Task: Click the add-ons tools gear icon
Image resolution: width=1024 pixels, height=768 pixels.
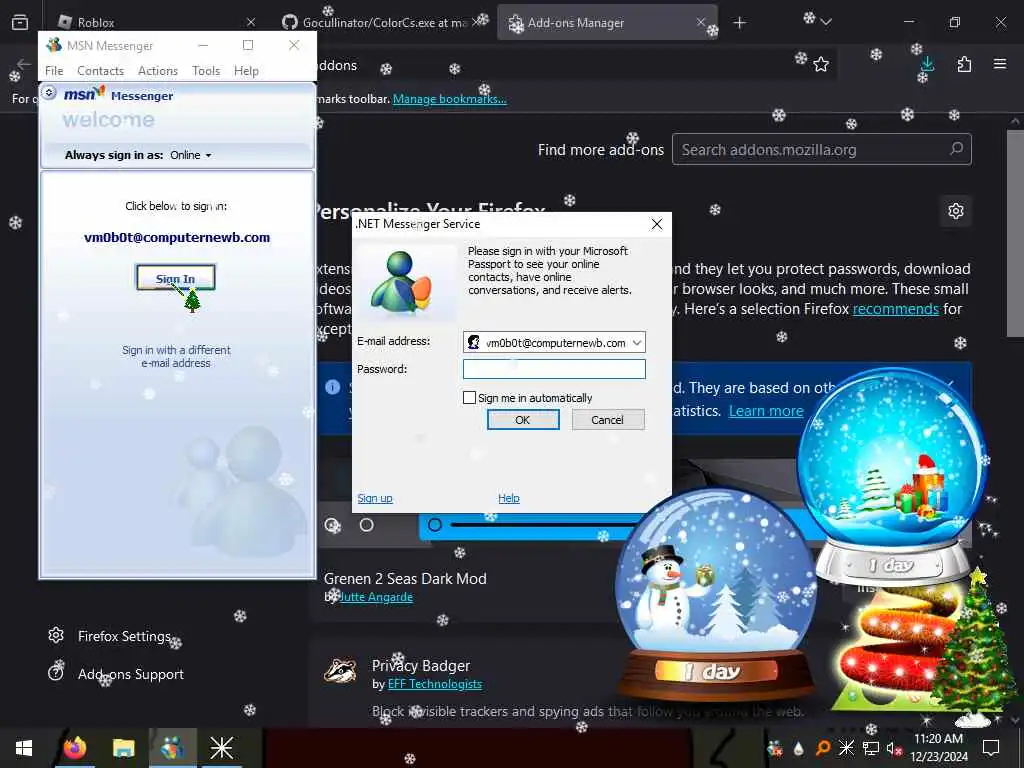Action: point(955,211)
